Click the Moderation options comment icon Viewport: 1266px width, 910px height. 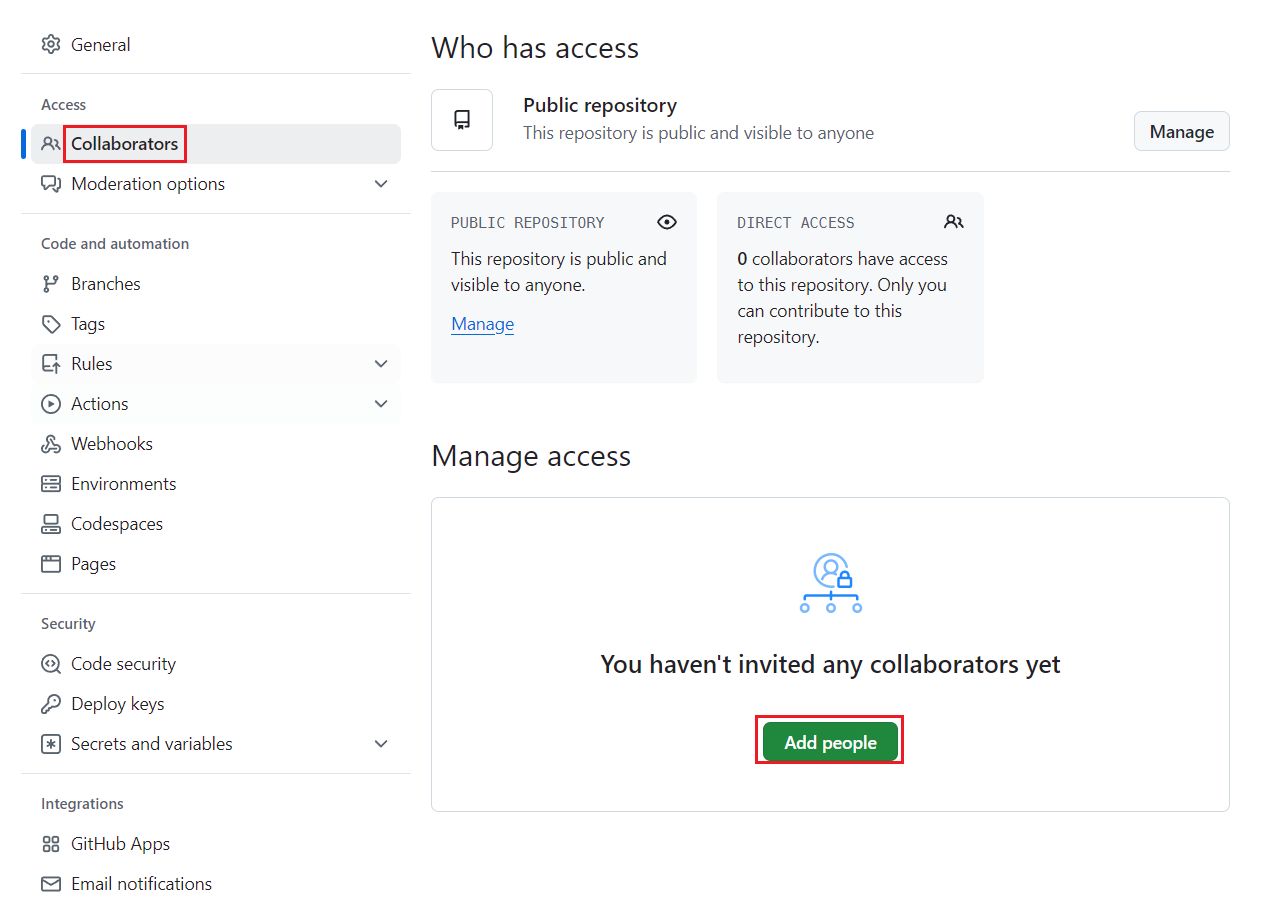[51, 184]
